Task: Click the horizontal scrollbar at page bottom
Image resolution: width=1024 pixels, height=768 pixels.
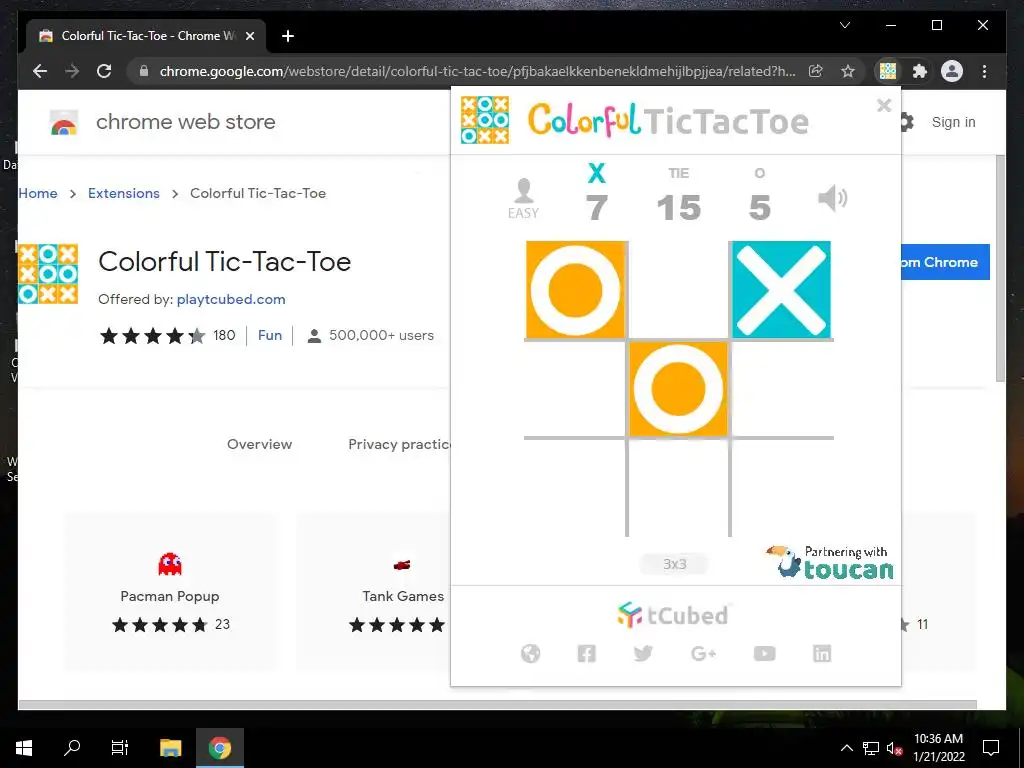Action: [497, 705]
